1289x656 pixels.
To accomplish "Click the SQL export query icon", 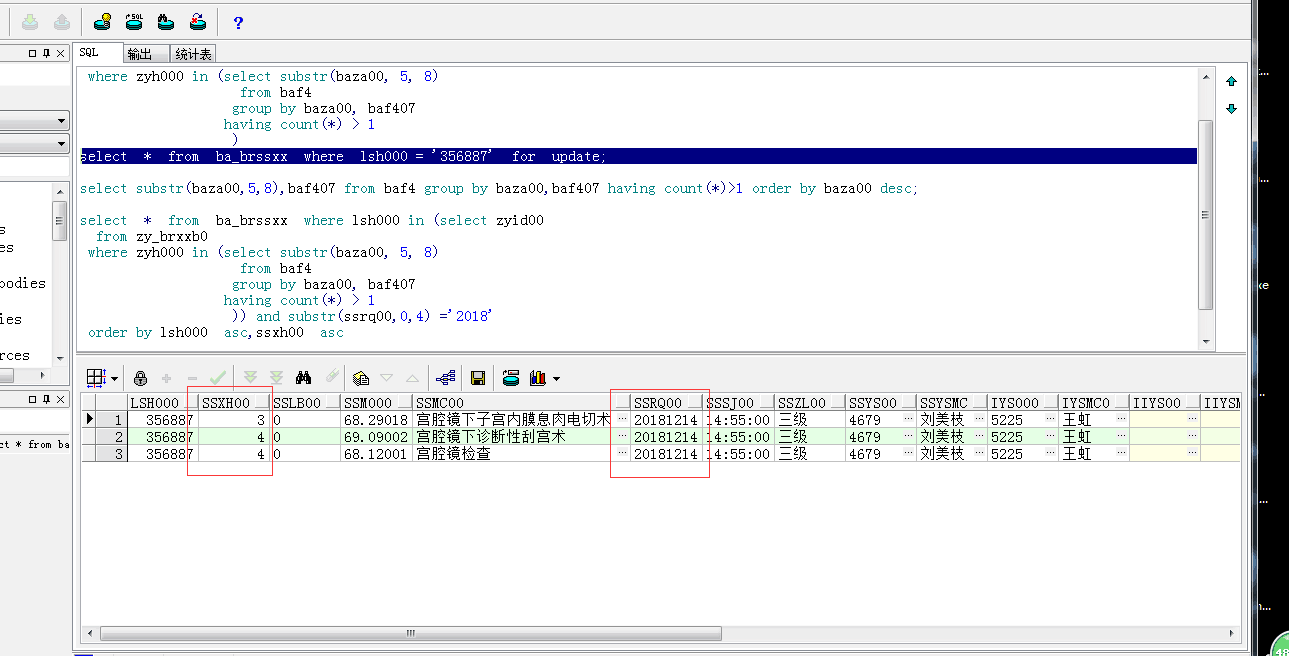I will tap(134, 21).
